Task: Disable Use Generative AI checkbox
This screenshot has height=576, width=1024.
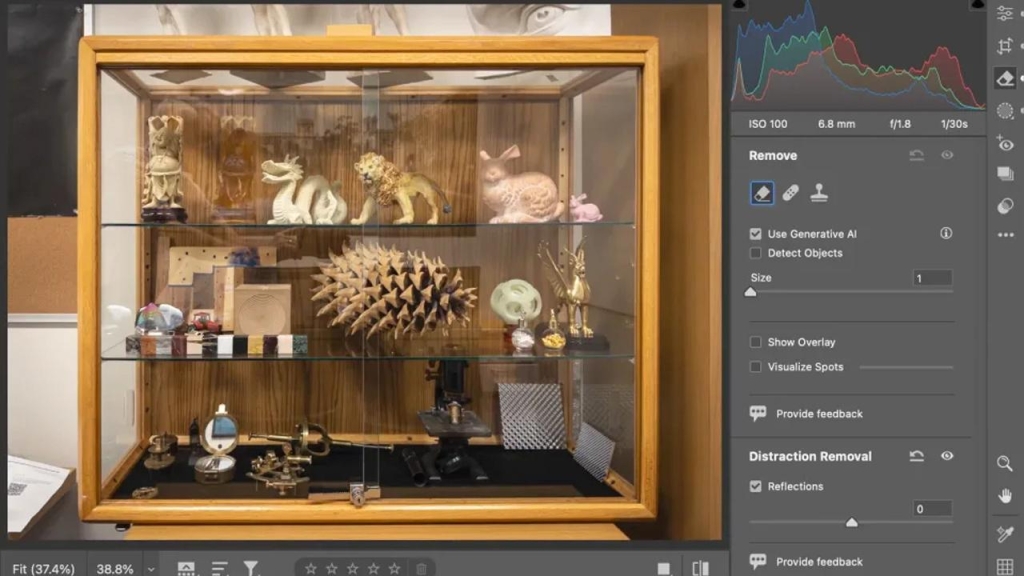Action: coord(756,234)
